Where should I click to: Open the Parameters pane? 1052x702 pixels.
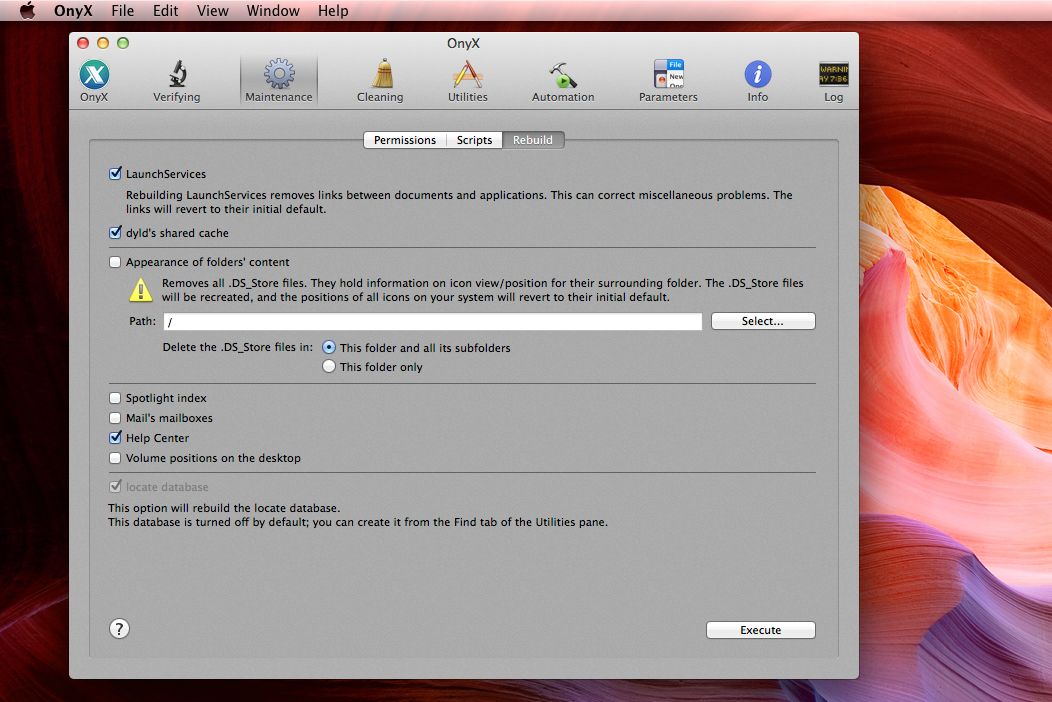click(668, 81)
